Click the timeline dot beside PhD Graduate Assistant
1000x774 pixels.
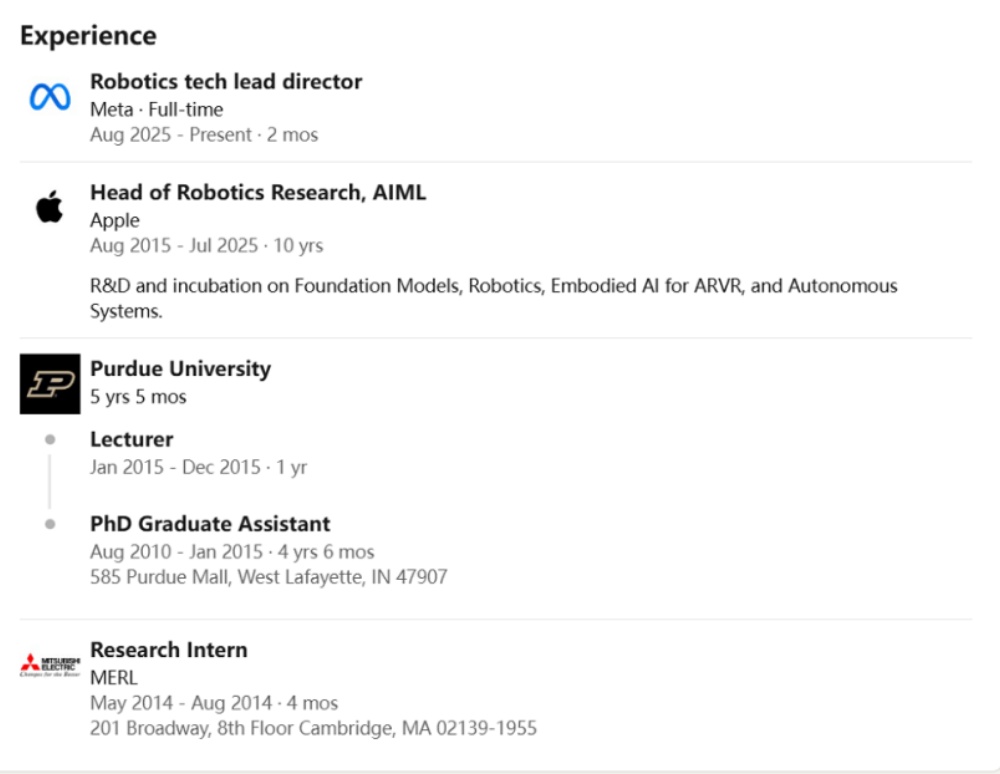tap(50, 523)
